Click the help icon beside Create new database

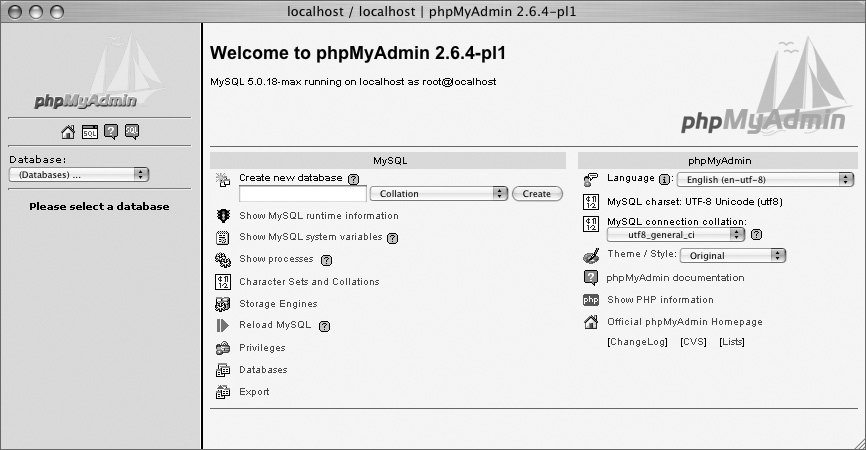[353, 179]
